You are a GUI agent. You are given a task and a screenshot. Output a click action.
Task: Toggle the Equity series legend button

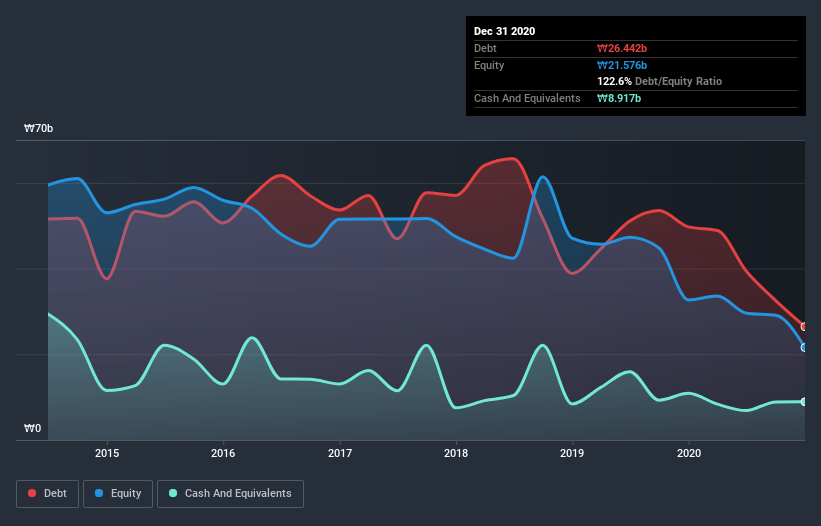coord(118,494)
